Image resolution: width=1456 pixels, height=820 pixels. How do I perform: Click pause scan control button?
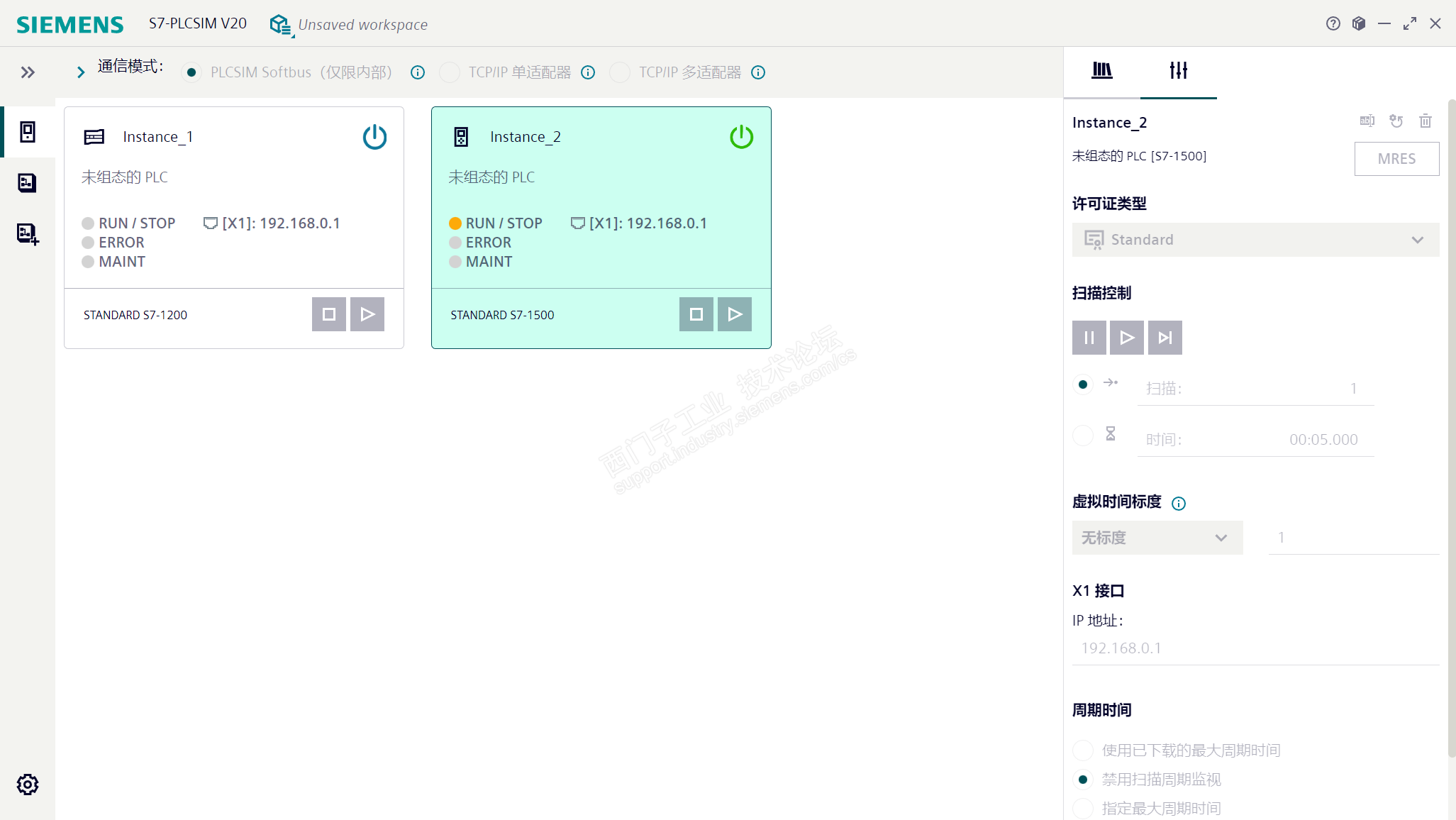pyautogui.click(x=1089, y=338)
